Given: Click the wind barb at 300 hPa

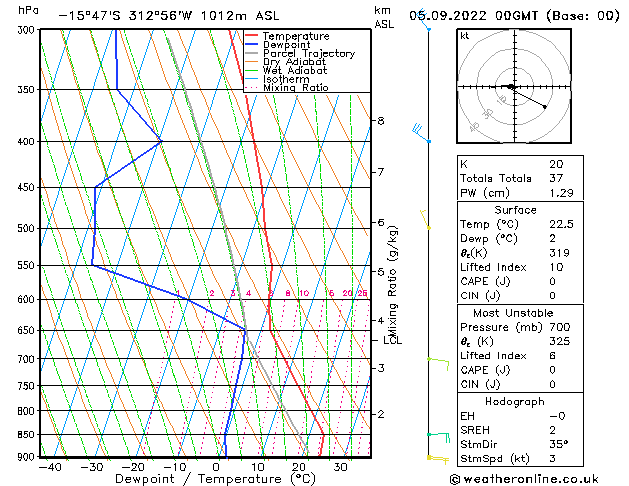Looking at the screenshot, I should [424, 20].
